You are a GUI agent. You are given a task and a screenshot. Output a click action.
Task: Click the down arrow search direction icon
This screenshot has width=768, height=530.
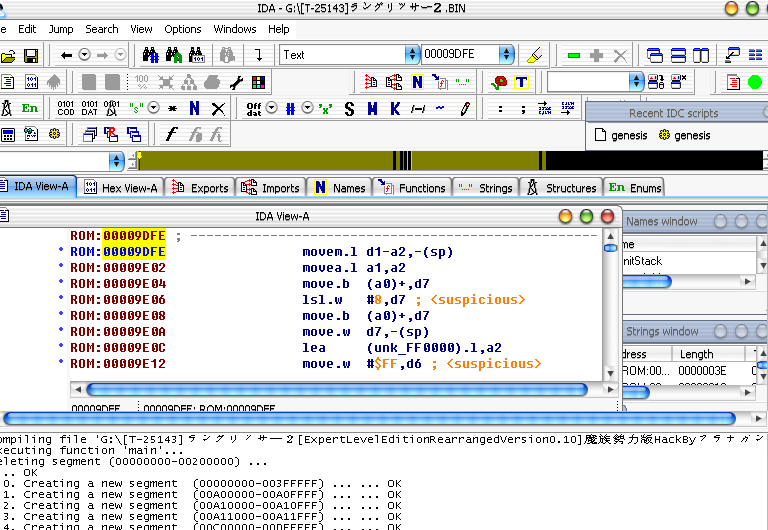pyautogui.click(x=259, y=55)
